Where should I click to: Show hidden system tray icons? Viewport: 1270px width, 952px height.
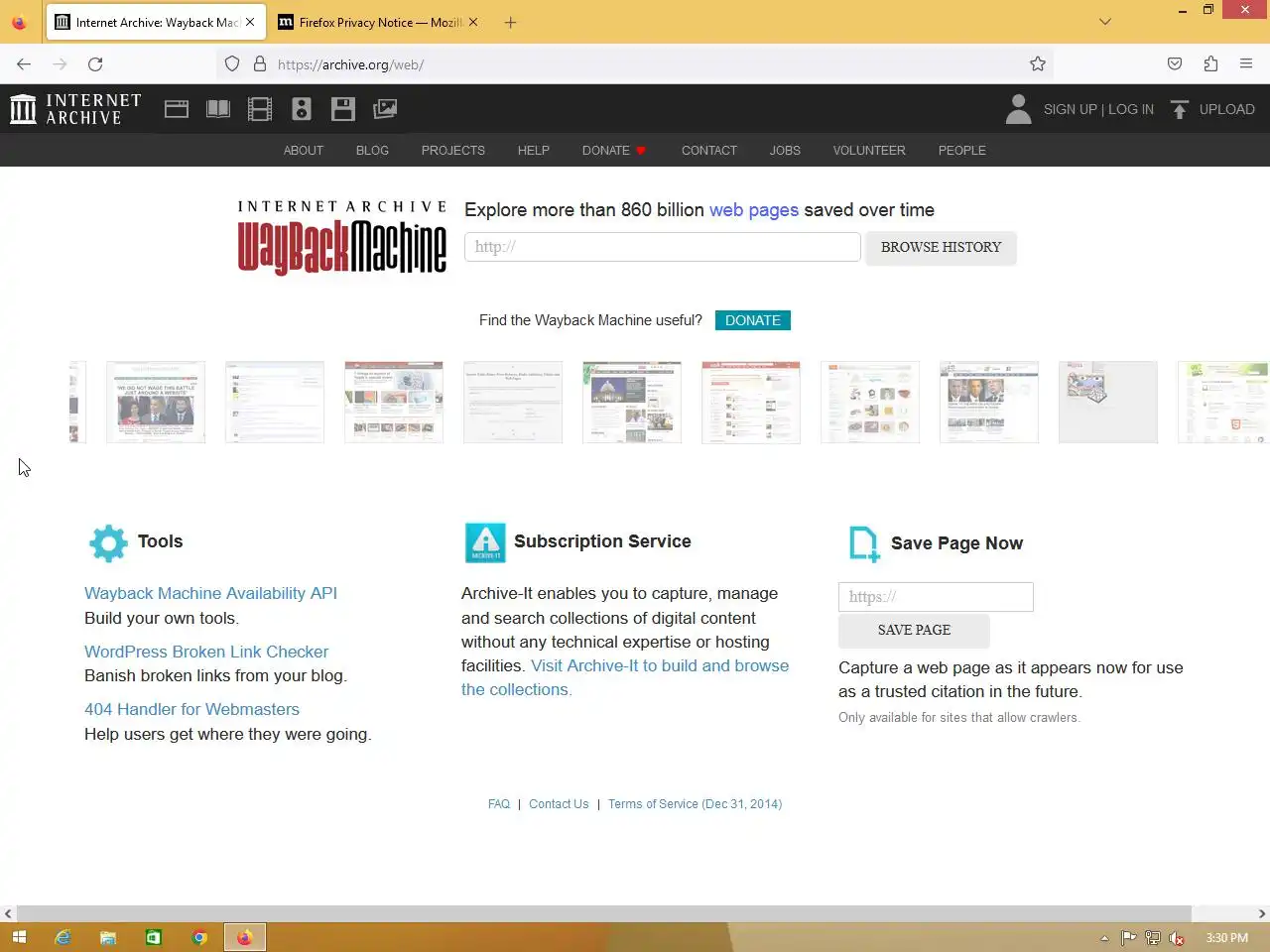point(1104,938)
